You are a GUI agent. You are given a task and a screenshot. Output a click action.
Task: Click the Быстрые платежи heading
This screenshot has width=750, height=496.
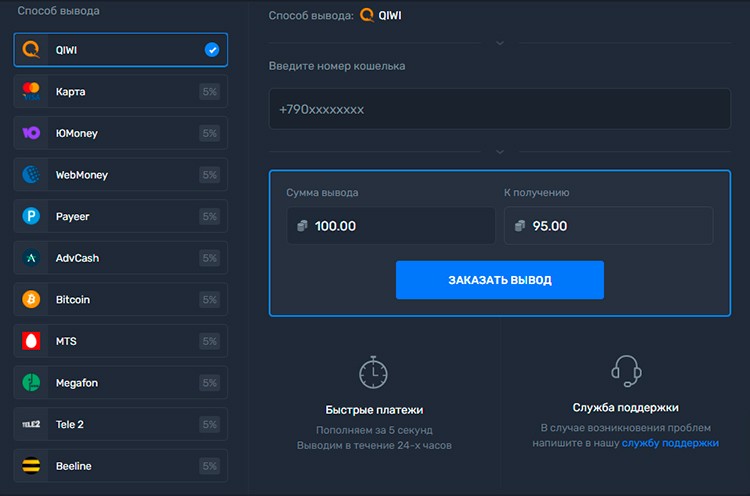[374, 410]
